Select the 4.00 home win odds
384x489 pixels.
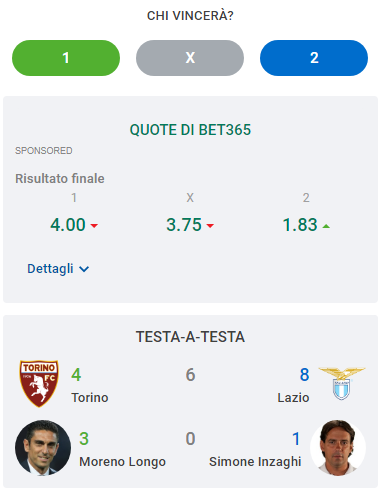coord(68,225)
